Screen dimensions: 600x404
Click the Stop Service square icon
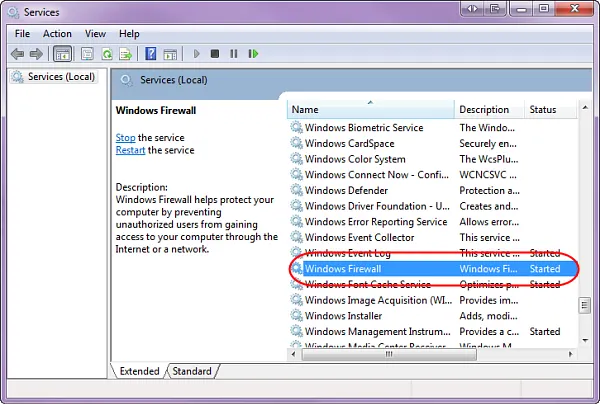[215, 54]
